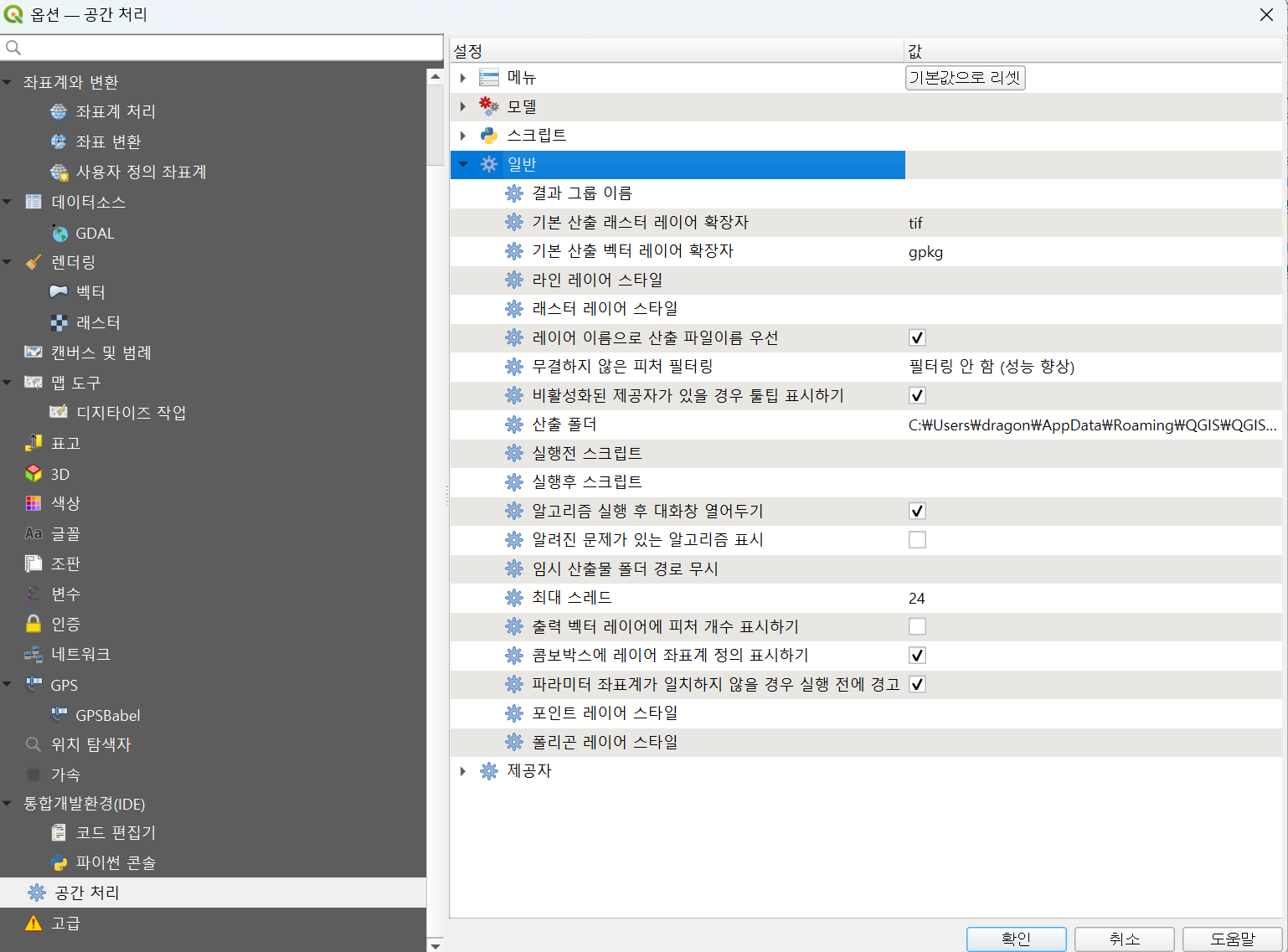Select the 결과 그룹 이름 row
The height and width of the screenshot is (952, 1288).
click(866, 193)
